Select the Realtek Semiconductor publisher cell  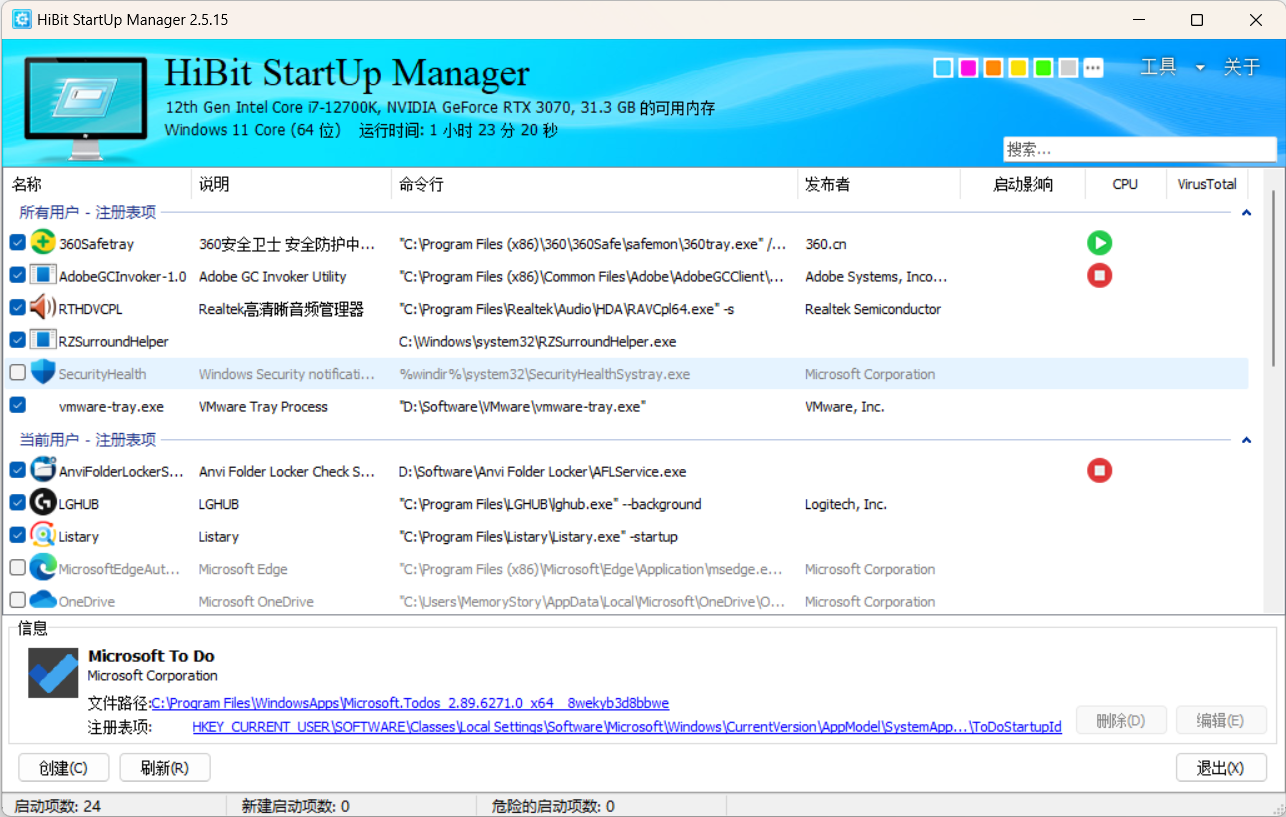(x=872, y=309)
